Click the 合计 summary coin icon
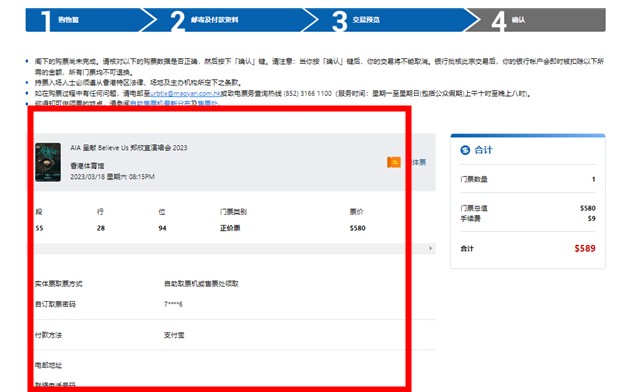This screenshot has width=622, height=392. coord(465,150)
